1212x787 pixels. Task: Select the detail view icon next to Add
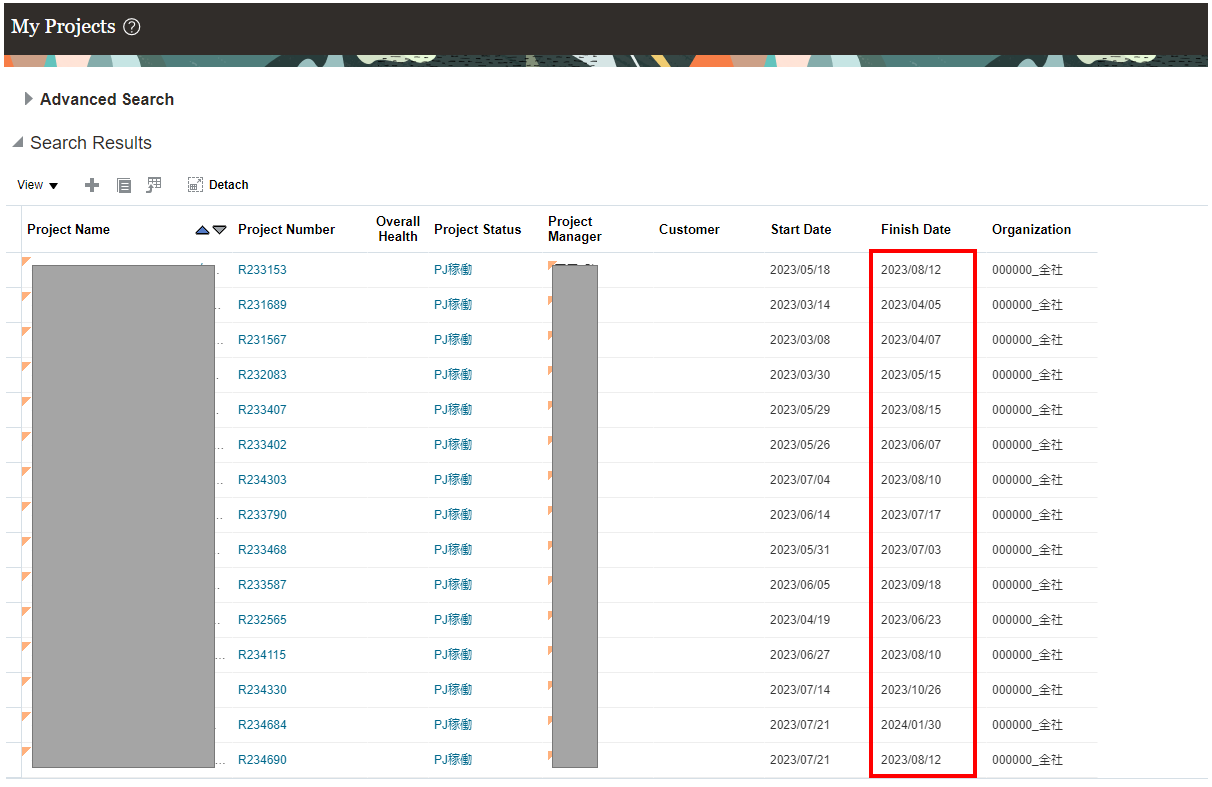coord(124,185)
